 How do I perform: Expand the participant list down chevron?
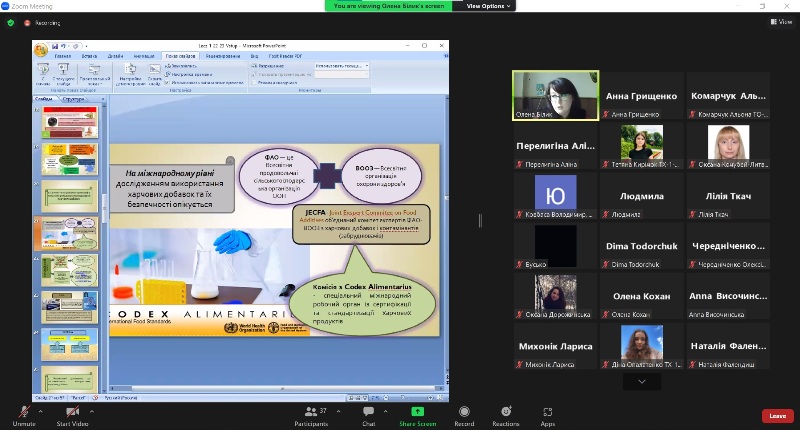point(641,382)
